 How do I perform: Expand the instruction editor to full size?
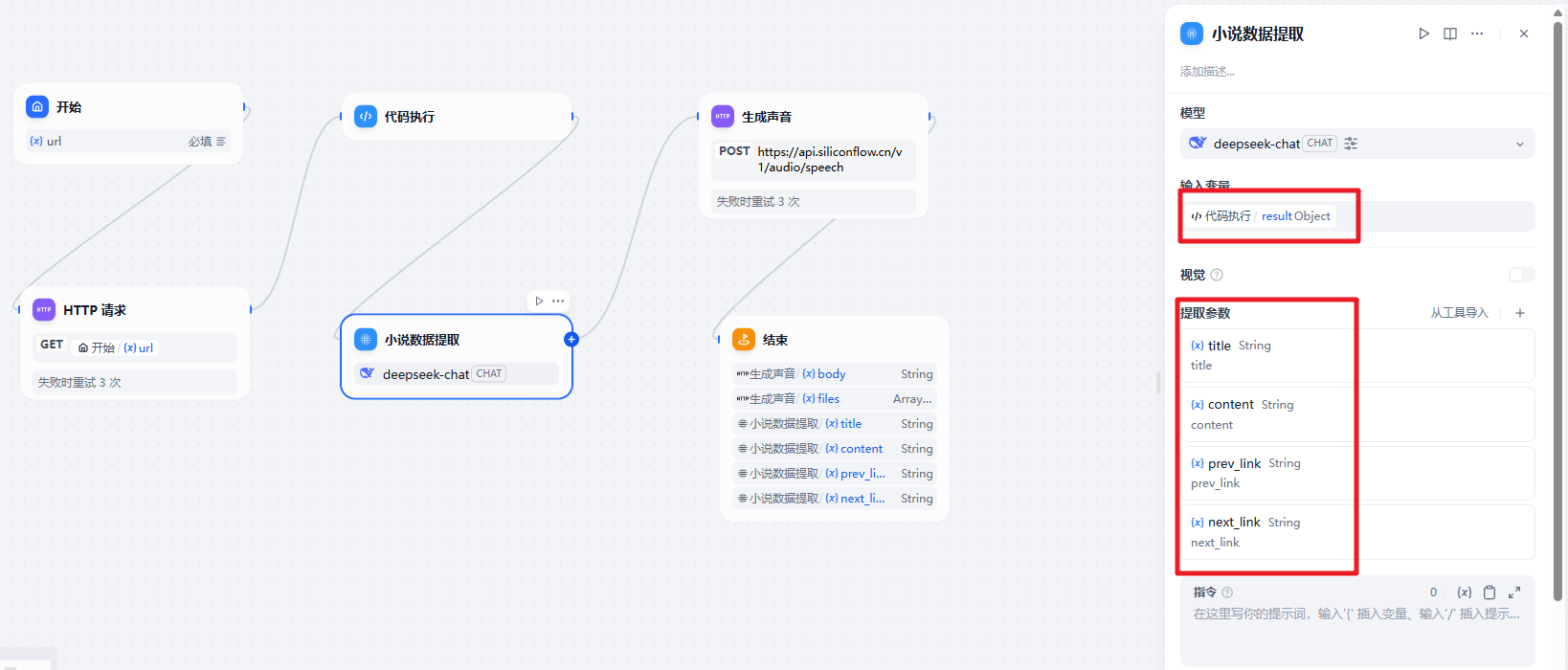[1514, 592]
